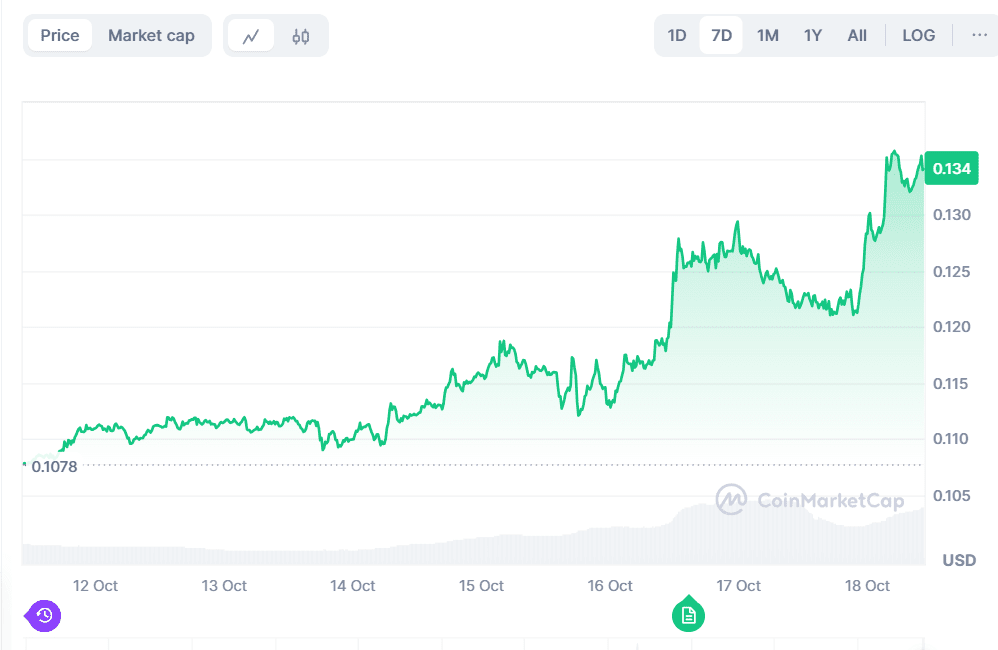Screen dimensions: 998x650
Task: Click the green report document icon
Action: tap(687, 616)
